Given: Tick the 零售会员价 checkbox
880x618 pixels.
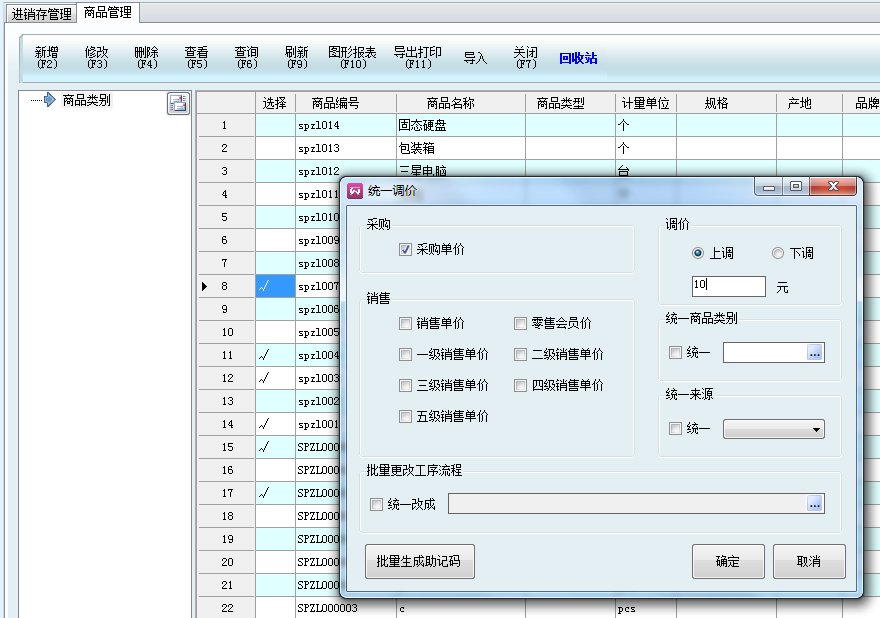Looking at the screenshot, I should (x=521, y=324).
